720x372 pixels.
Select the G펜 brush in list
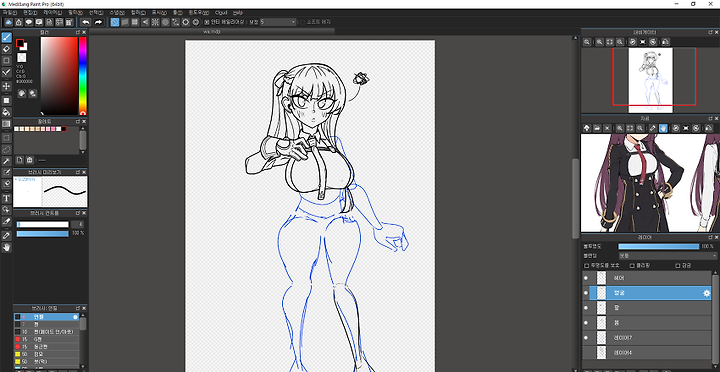[47, 339]
